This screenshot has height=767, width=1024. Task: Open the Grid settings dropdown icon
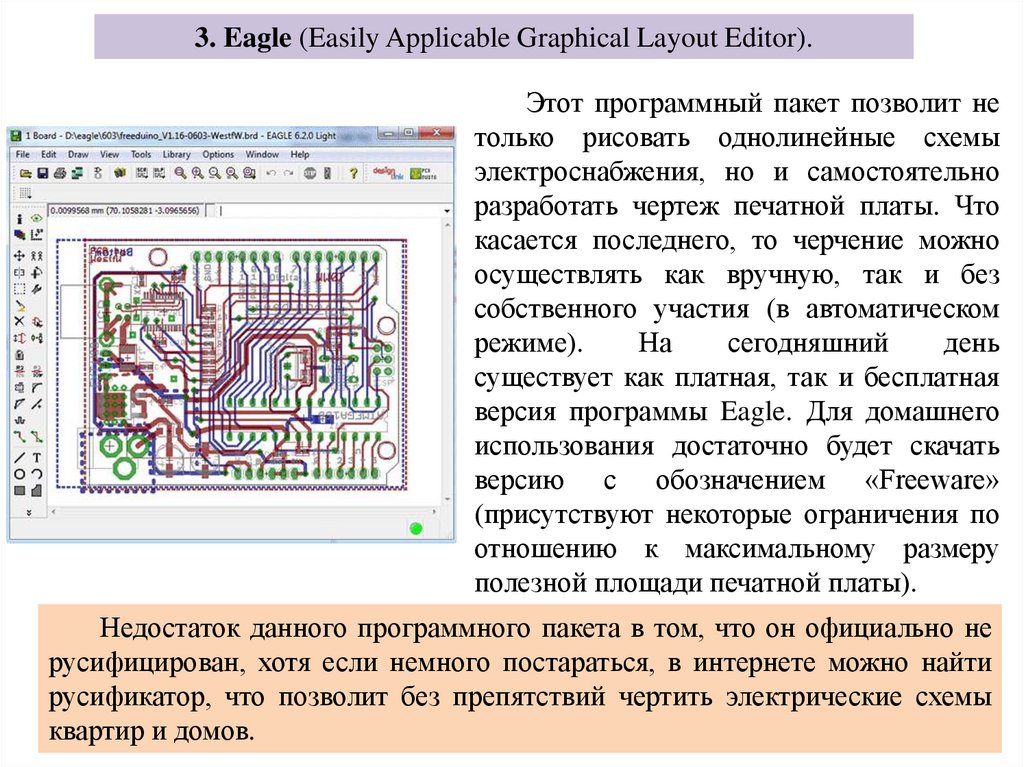pos(25,193)
